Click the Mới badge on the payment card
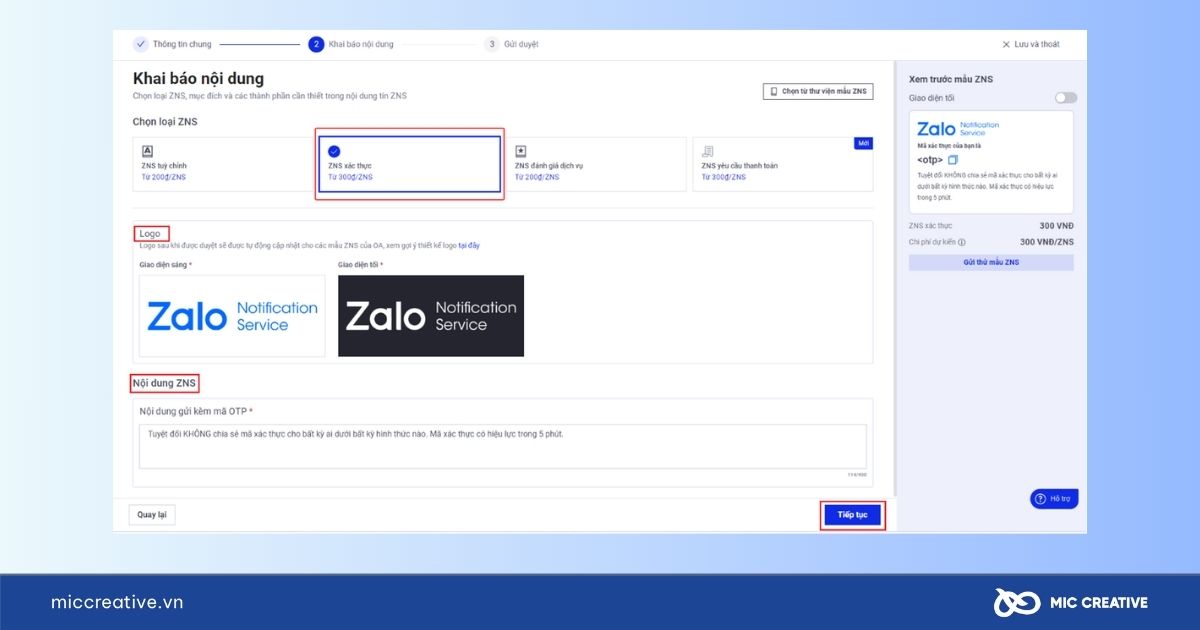This screenshot has height=630, width=1200. (x=864, y=143)
